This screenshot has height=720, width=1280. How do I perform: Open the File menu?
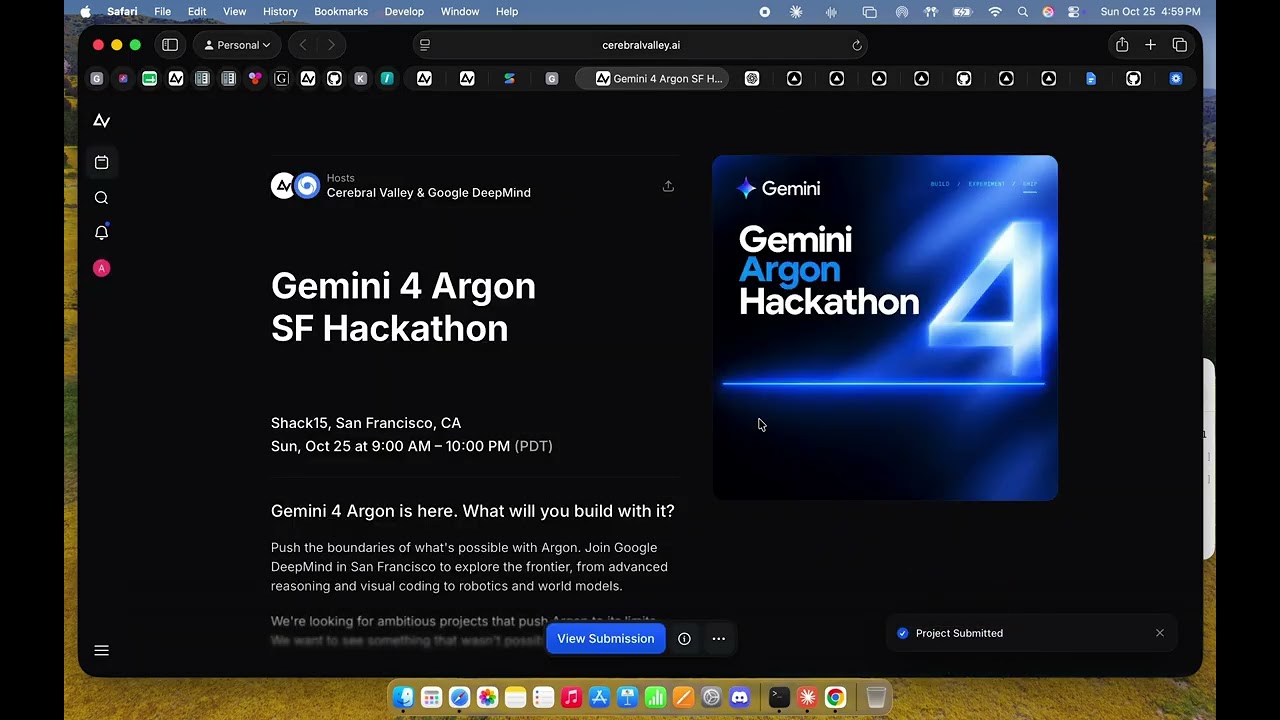[x=162, y=12]
